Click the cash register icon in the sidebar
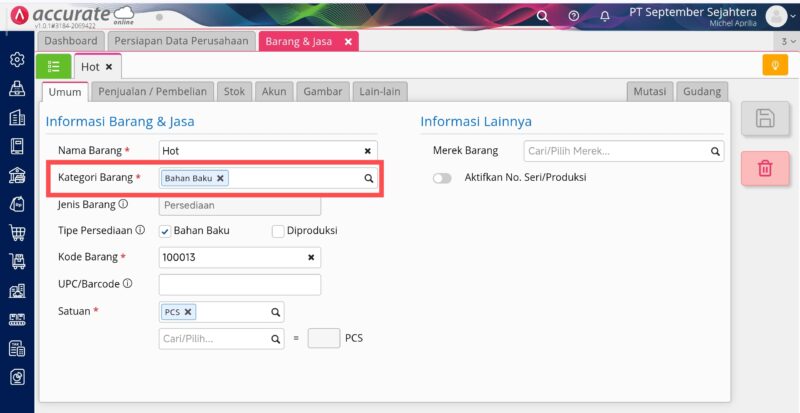 click(17, 88)
